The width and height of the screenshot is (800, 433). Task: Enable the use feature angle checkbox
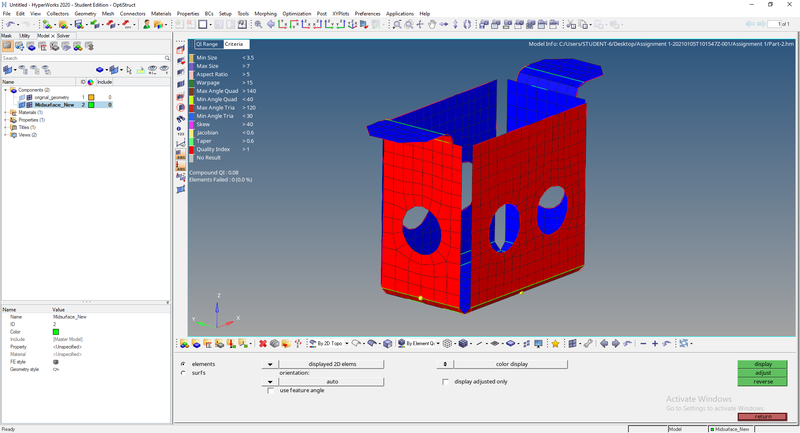pos(270,390)
